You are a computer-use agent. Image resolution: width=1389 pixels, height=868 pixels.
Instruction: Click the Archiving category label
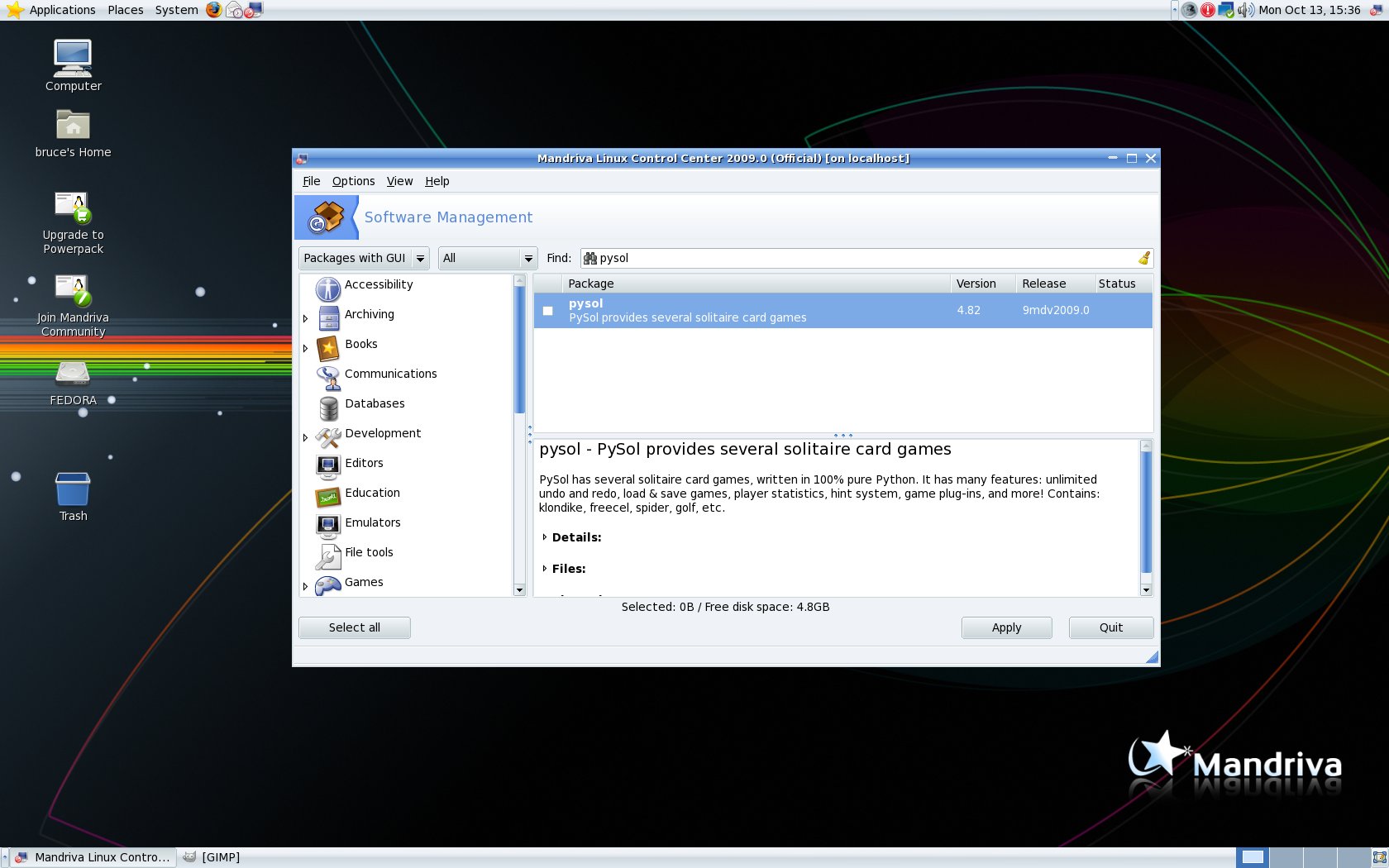[370, 314]
